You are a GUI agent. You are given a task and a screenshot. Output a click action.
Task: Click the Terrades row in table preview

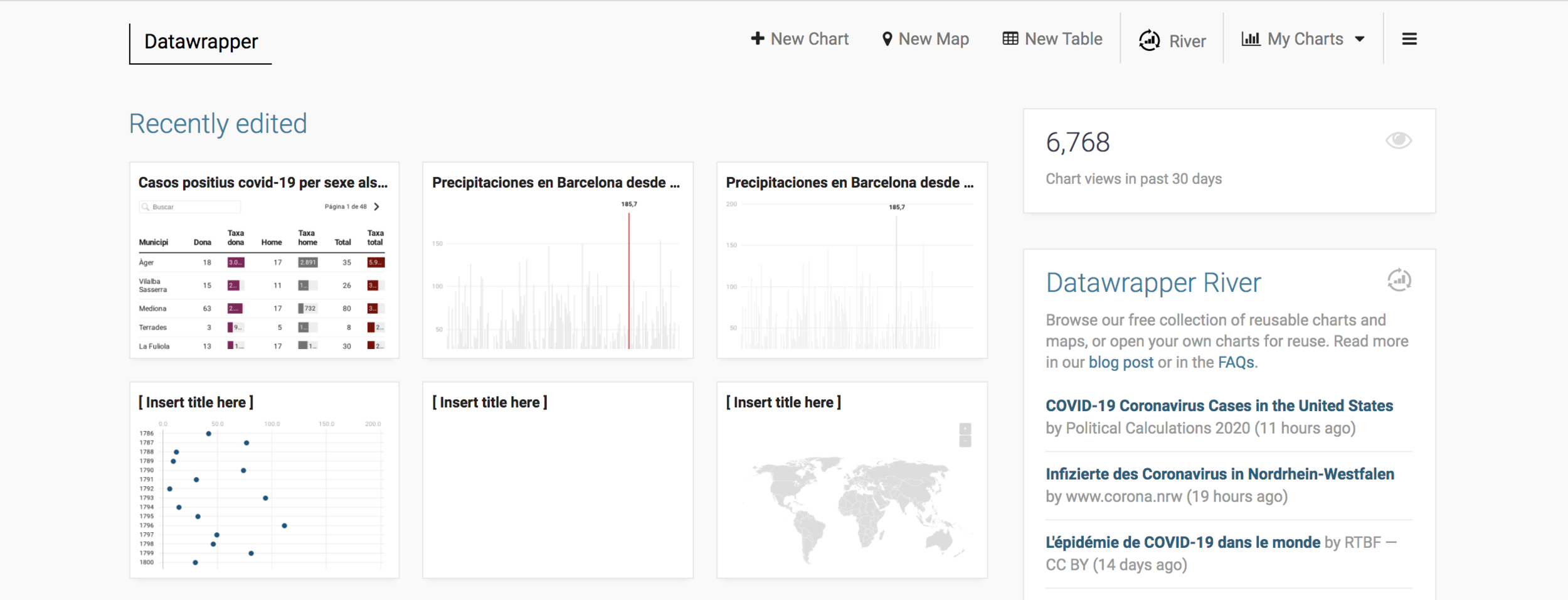coord(262,327)
